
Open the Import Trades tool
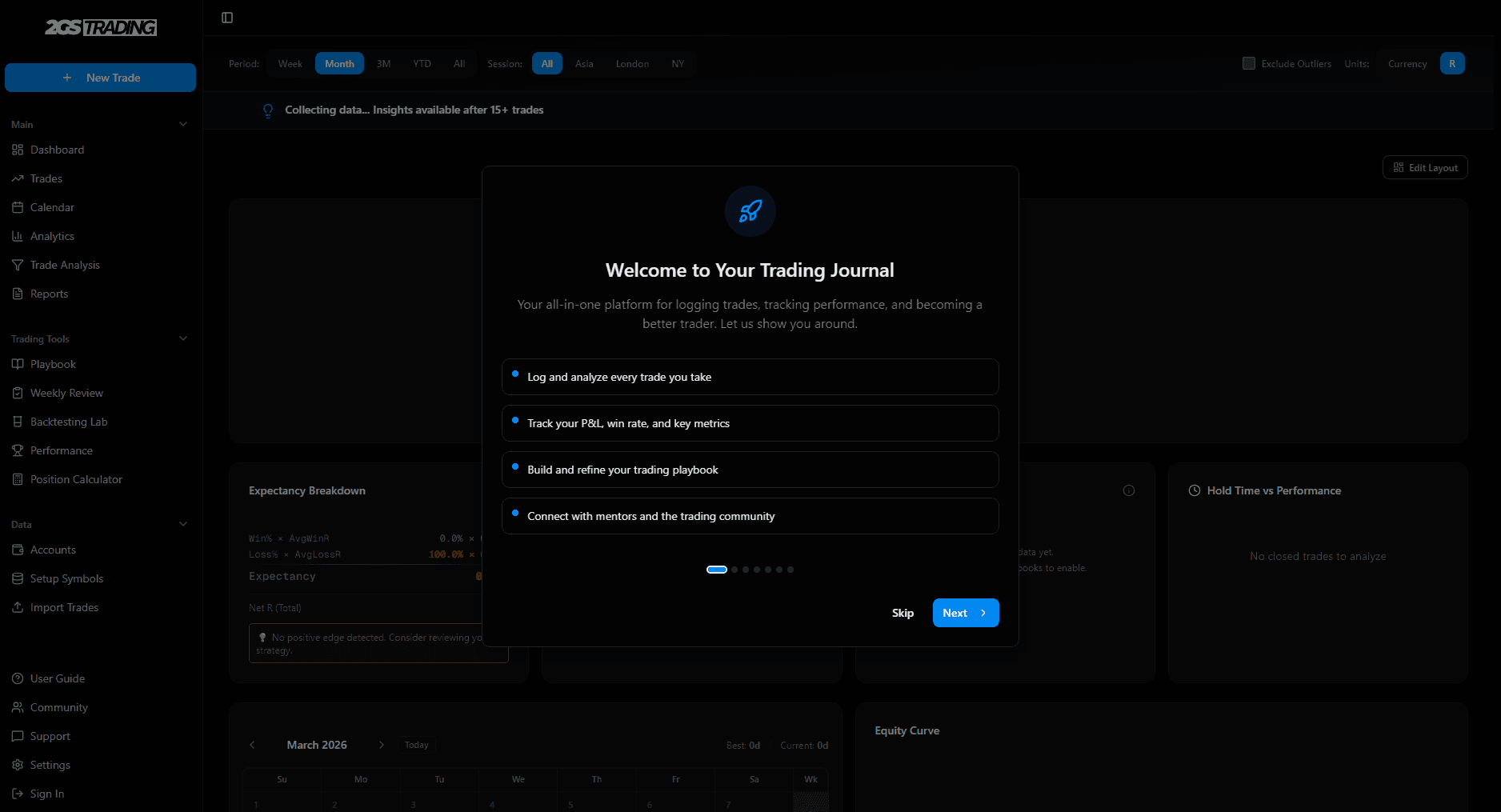(x=63, y=607)
